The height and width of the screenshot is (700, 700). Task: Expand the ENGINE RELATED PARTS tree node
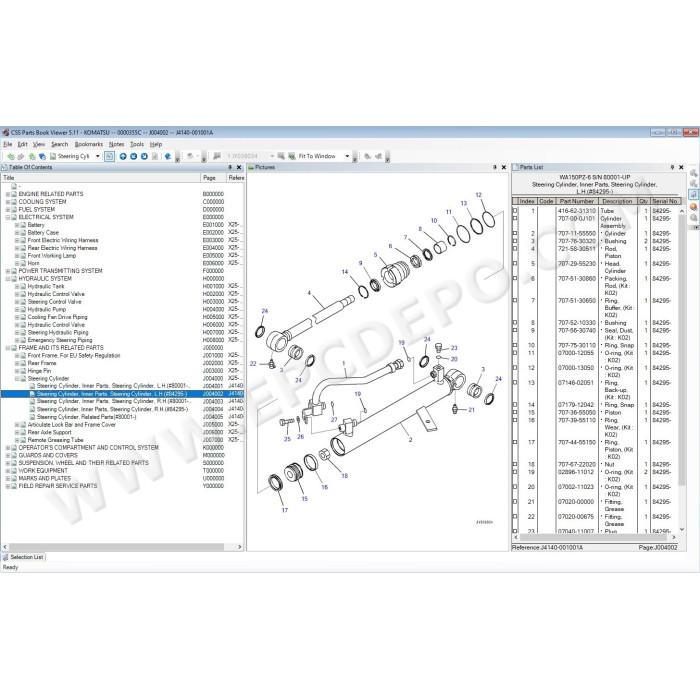pos(8,194)
